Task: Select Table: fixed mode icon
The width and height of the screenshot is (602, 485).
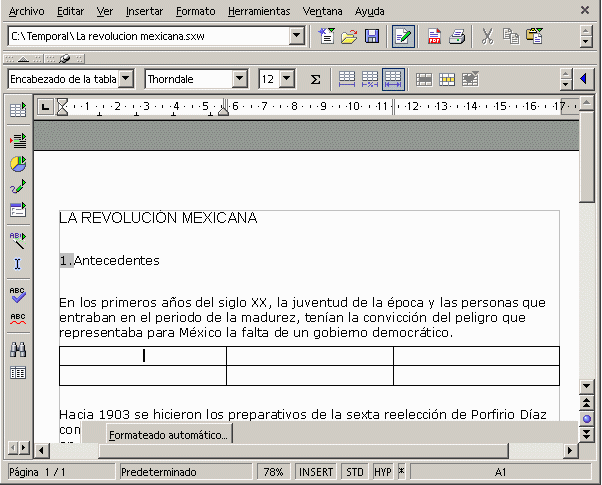Action: [x=347, y=79]
